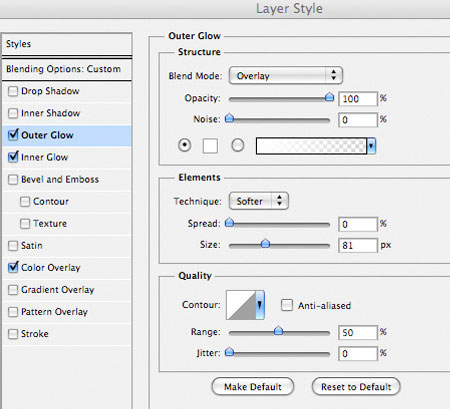The image size is (450, 409).
Task: Uncheck the Inner Glow checkbox
Action: [13, 157]
